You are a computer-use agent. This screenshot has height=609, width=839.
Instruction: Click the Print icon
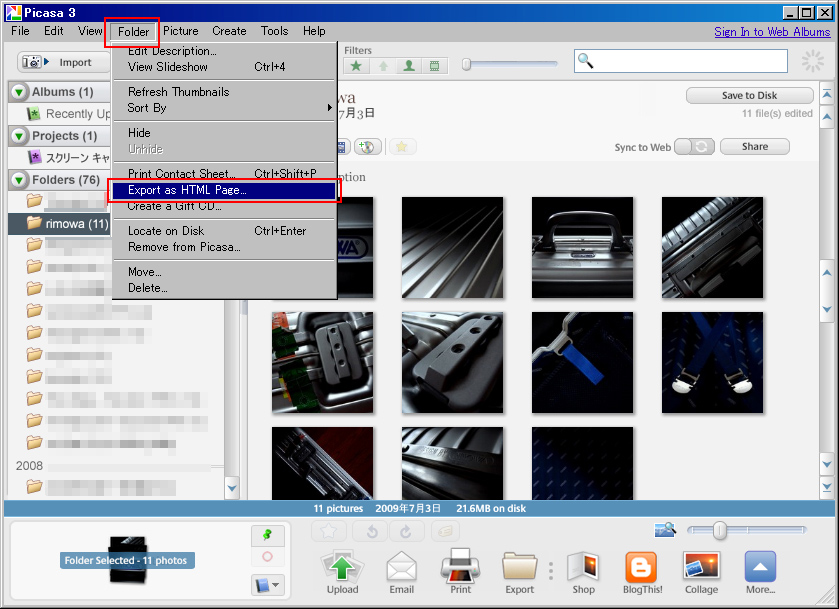tap(461, 568)
